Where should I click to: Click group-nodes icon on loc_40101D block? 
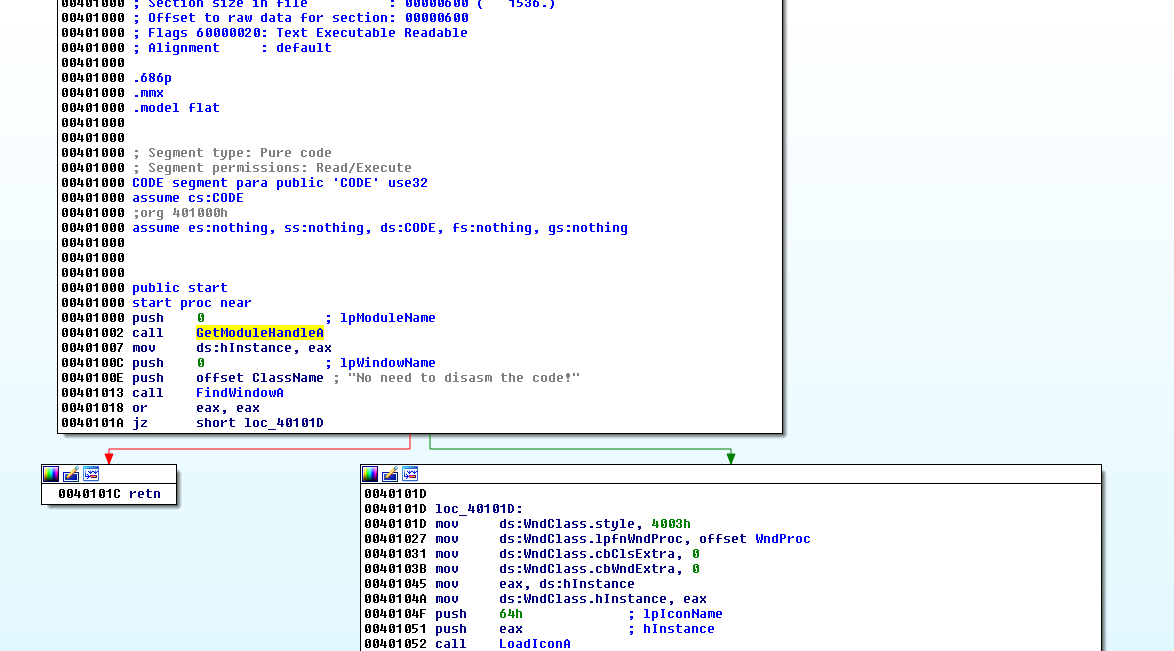[x=410, y=474]
